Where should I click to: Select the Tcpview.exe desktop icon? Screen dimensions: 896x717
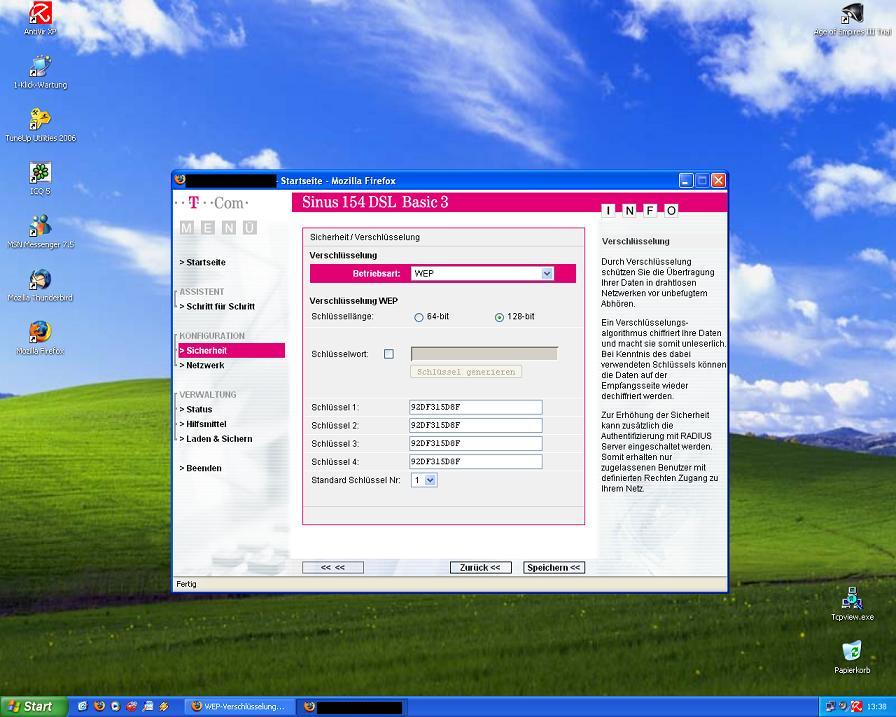click(x=852, y=603)
